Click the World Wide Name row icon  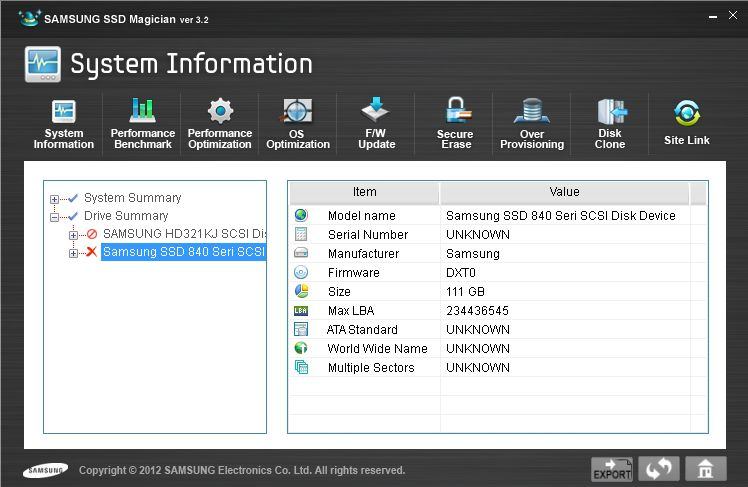(x=301, y=348)
